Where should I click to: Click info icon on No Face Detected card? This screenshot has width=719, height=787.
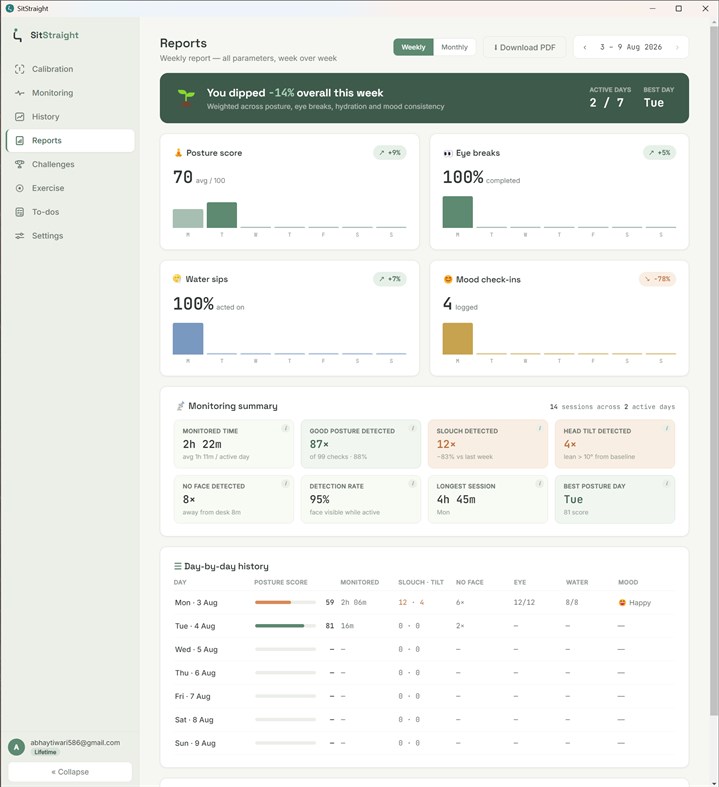tap(285, 483)
